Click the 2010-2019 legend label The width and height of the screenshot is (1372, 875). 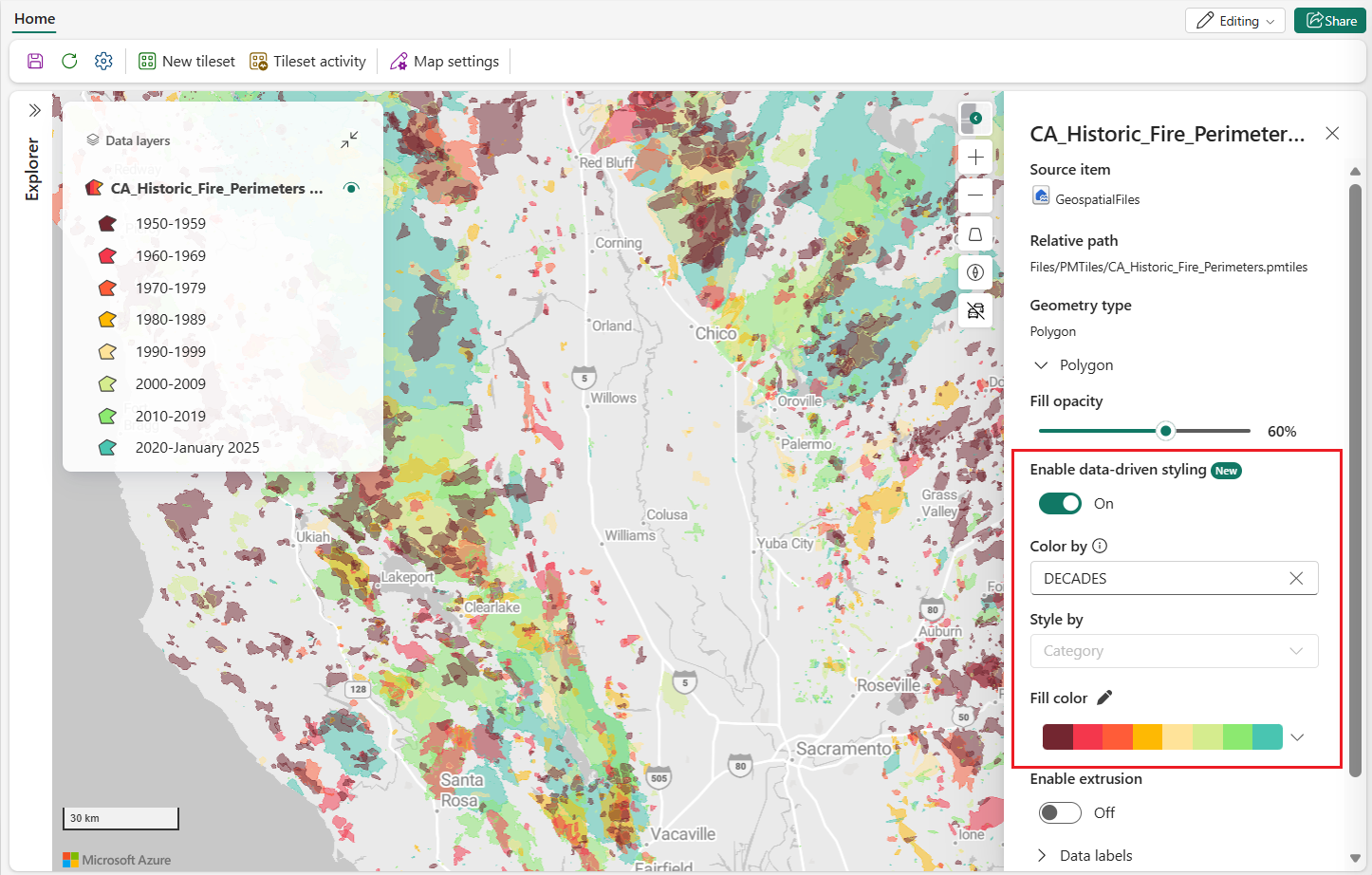171,416
